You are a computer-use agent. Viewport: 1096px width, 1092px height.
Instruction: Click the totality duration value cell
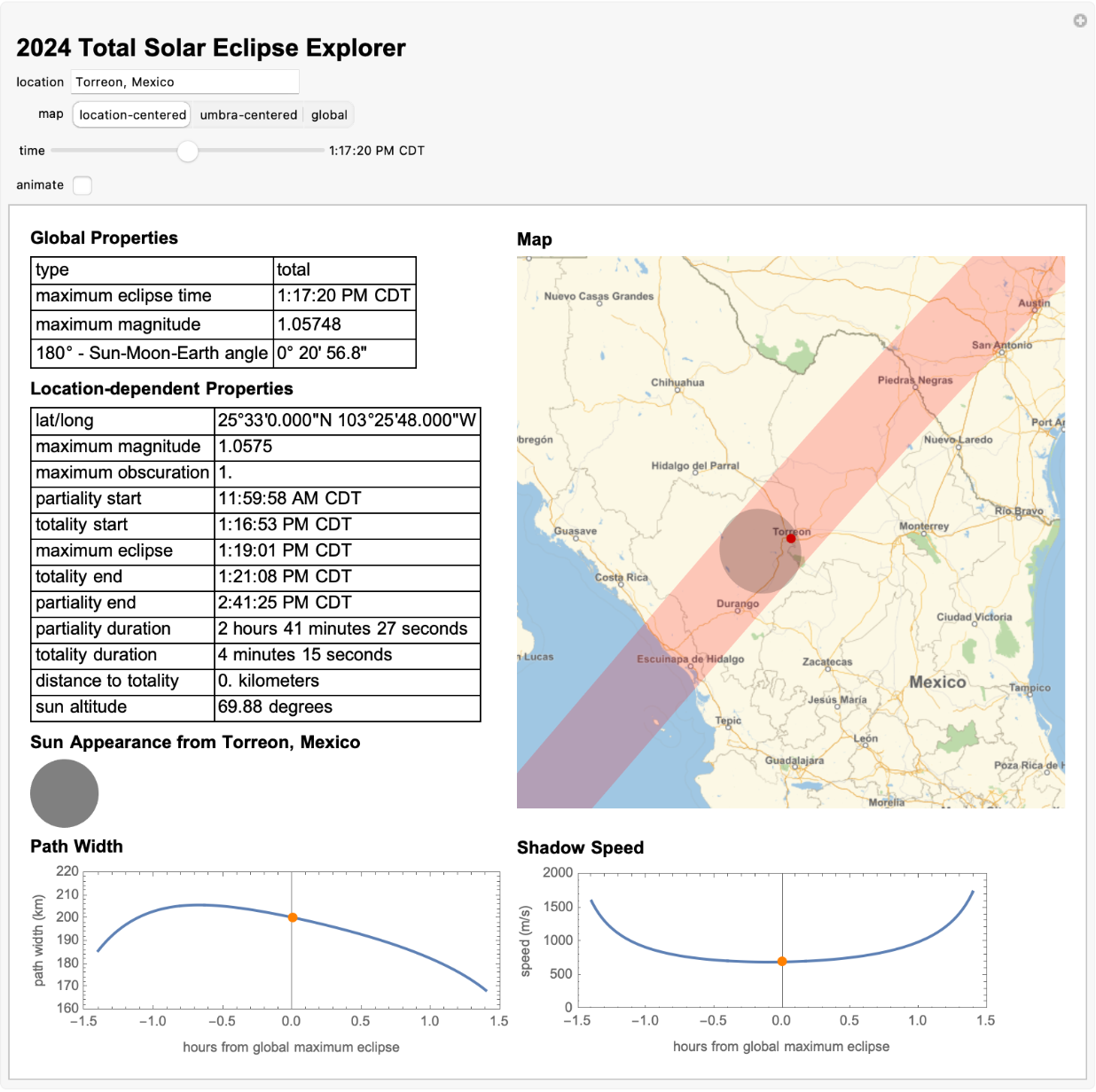click(x=347, y=655)
